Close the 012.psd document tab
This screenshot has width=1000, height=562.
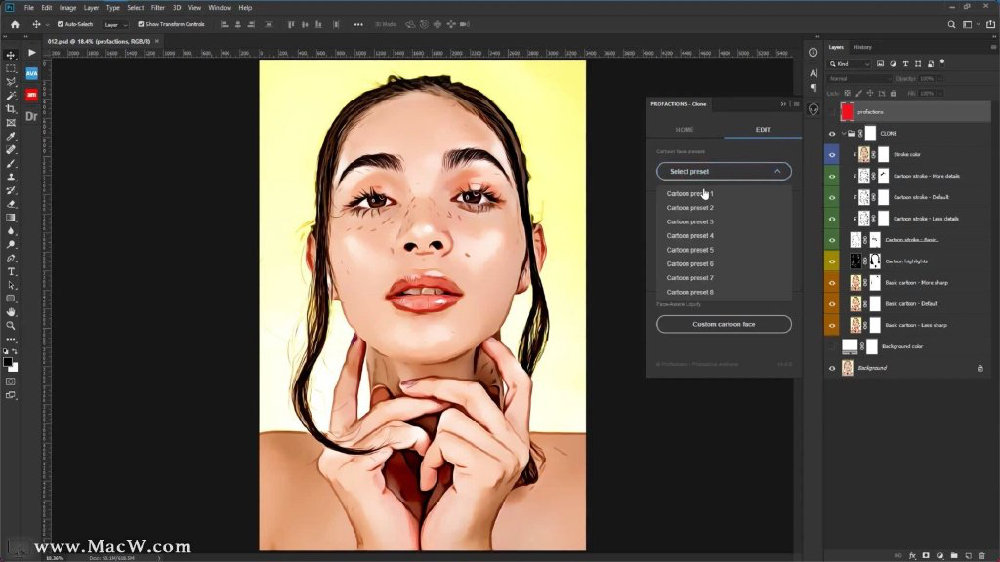click(157, 41)
